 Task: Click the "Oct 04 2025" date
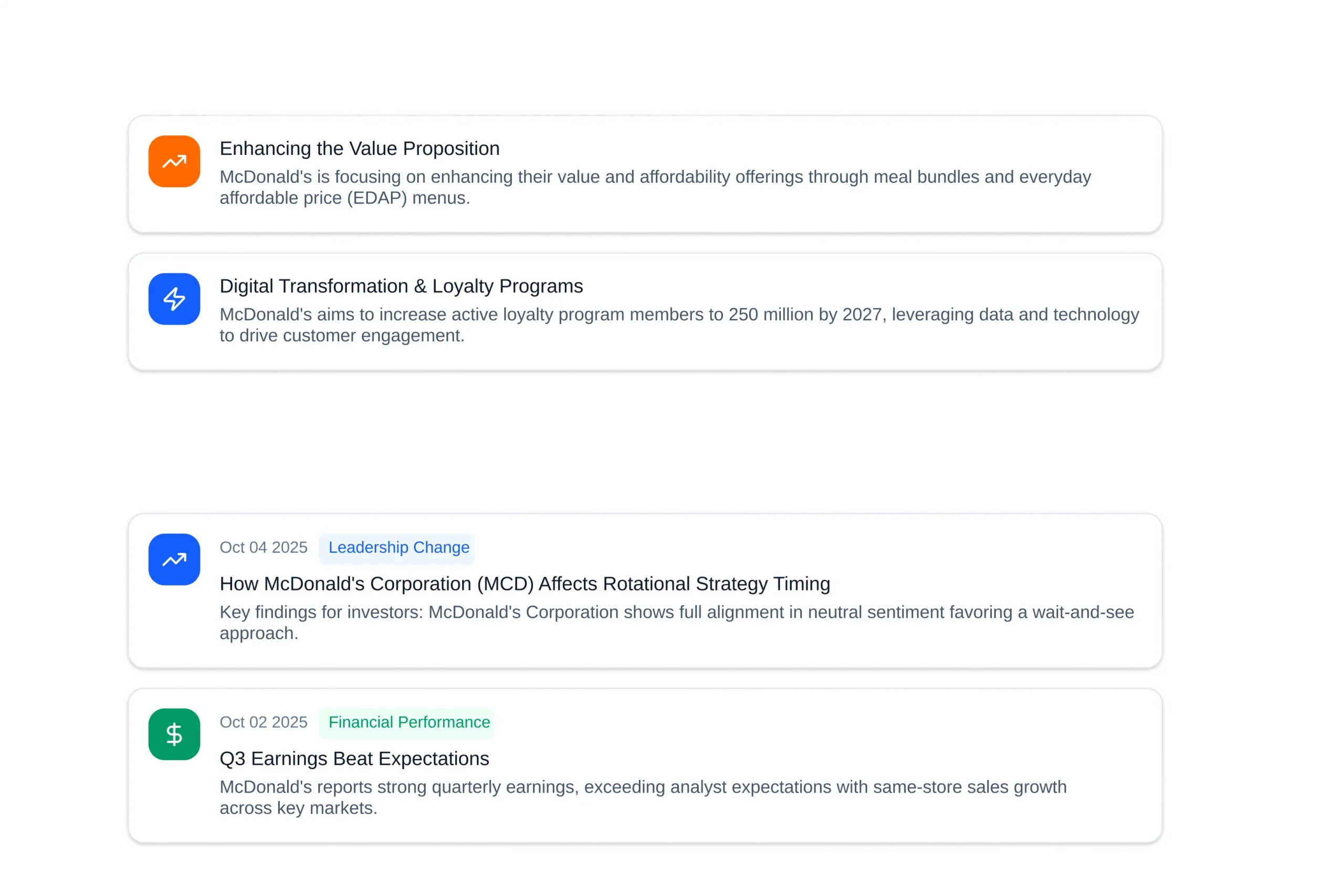point(264,547)
